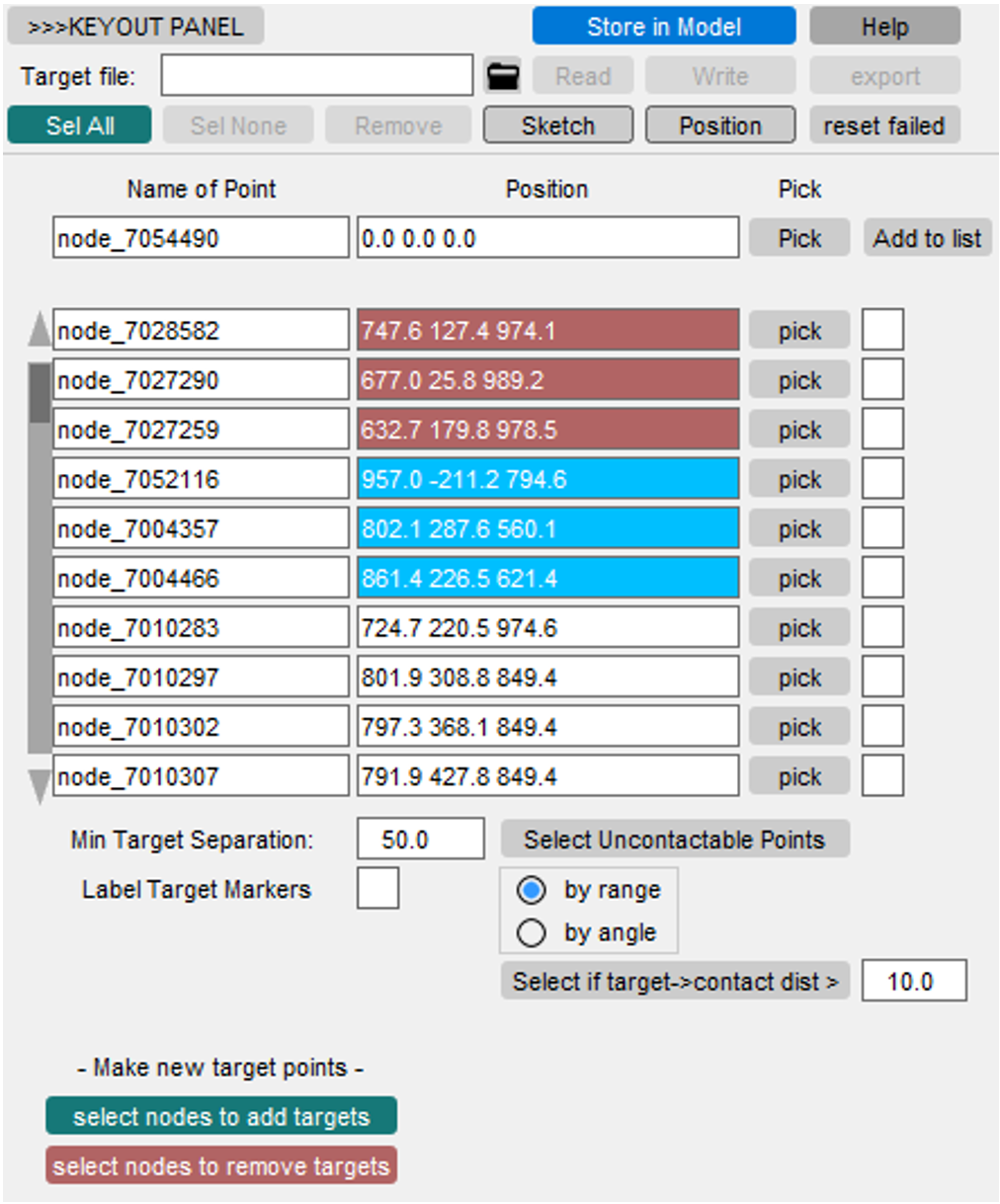Tick the checkbox for node_7010307
1000x1204 pixels.
(x=882, y=775)
